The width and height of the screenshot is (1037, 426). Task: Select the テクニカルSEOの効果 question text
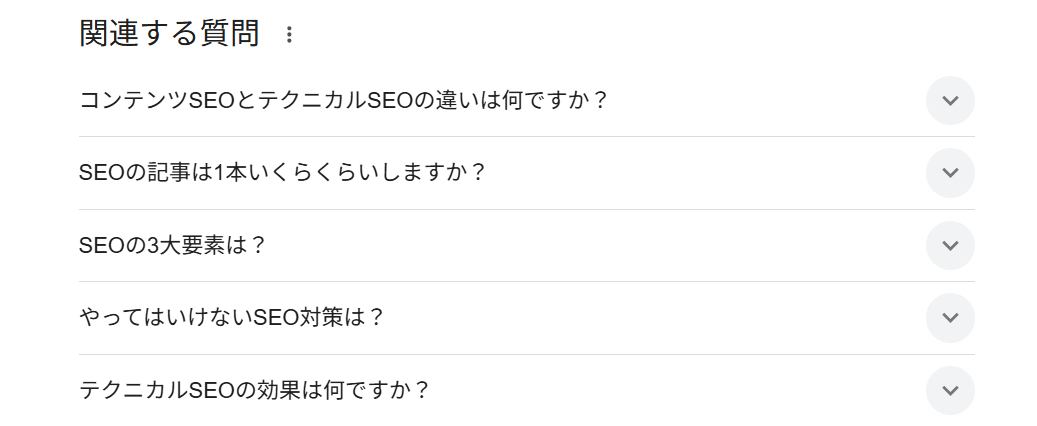tap(254, 390)
